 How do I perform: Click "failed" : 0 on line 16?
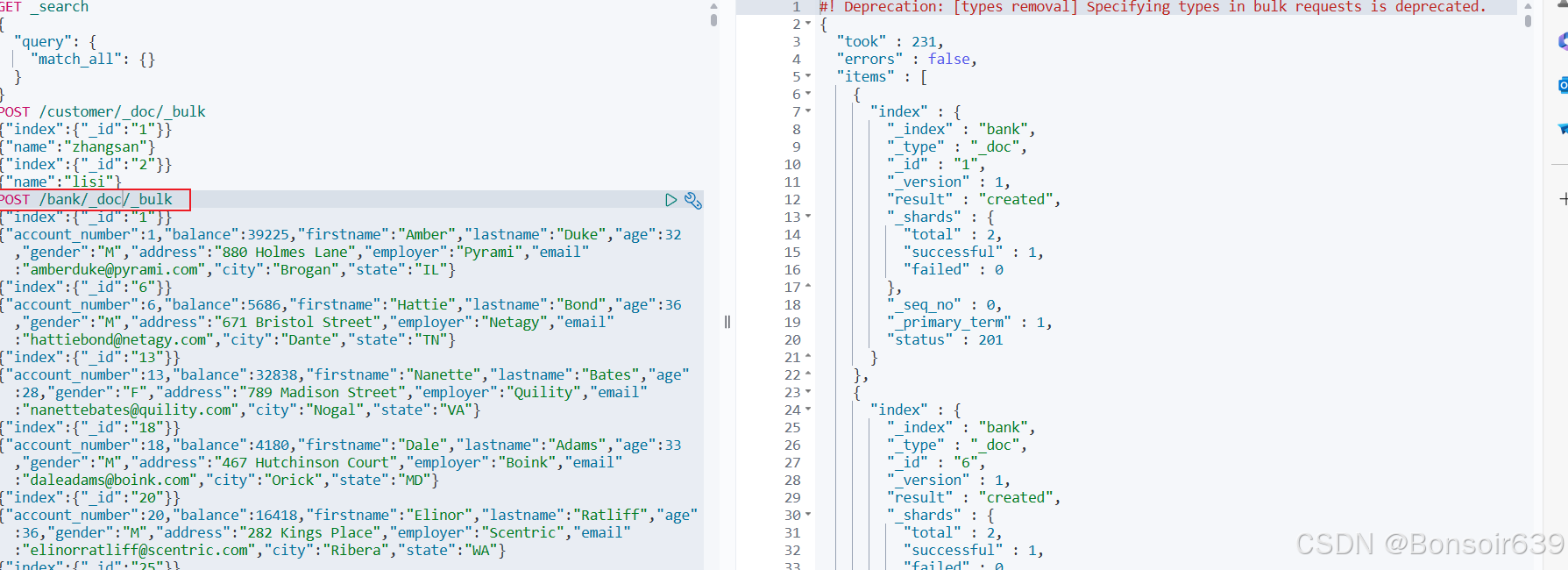coord(954,270)
